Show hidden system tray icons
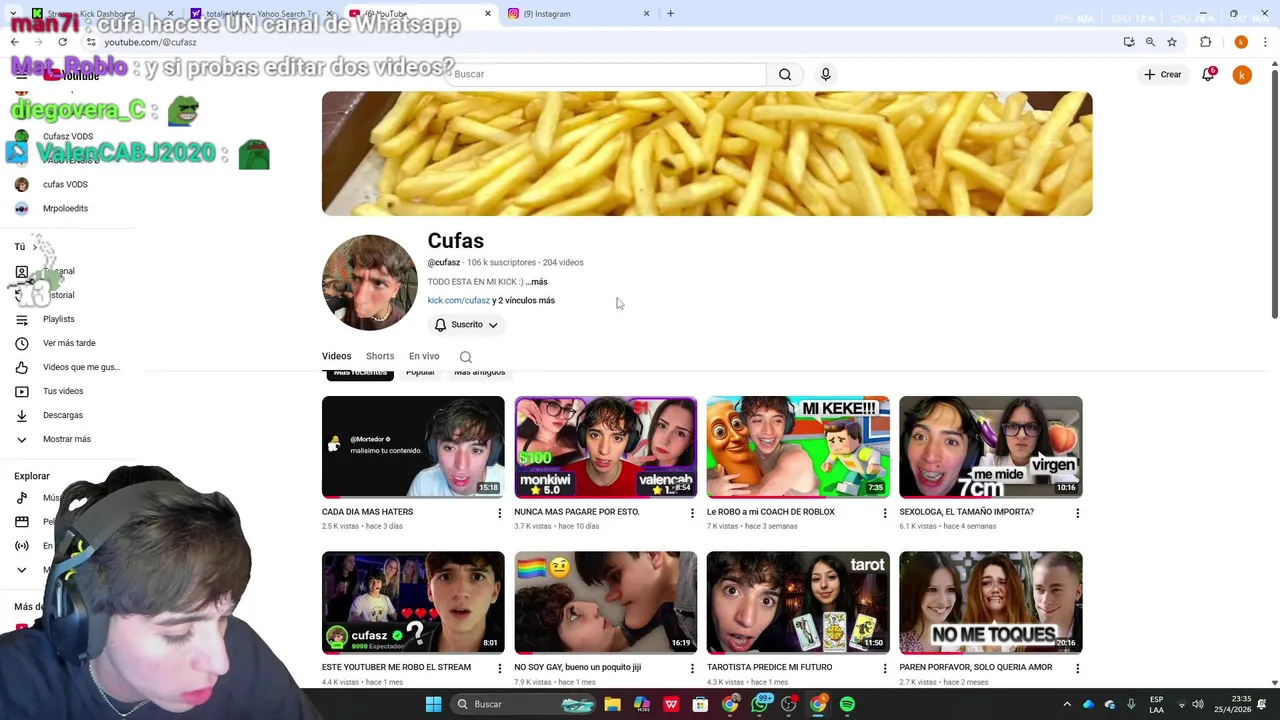Image resolution: width=1280 pixels, height=720 pixels. pyautogui.click(x=1066, y=704)
